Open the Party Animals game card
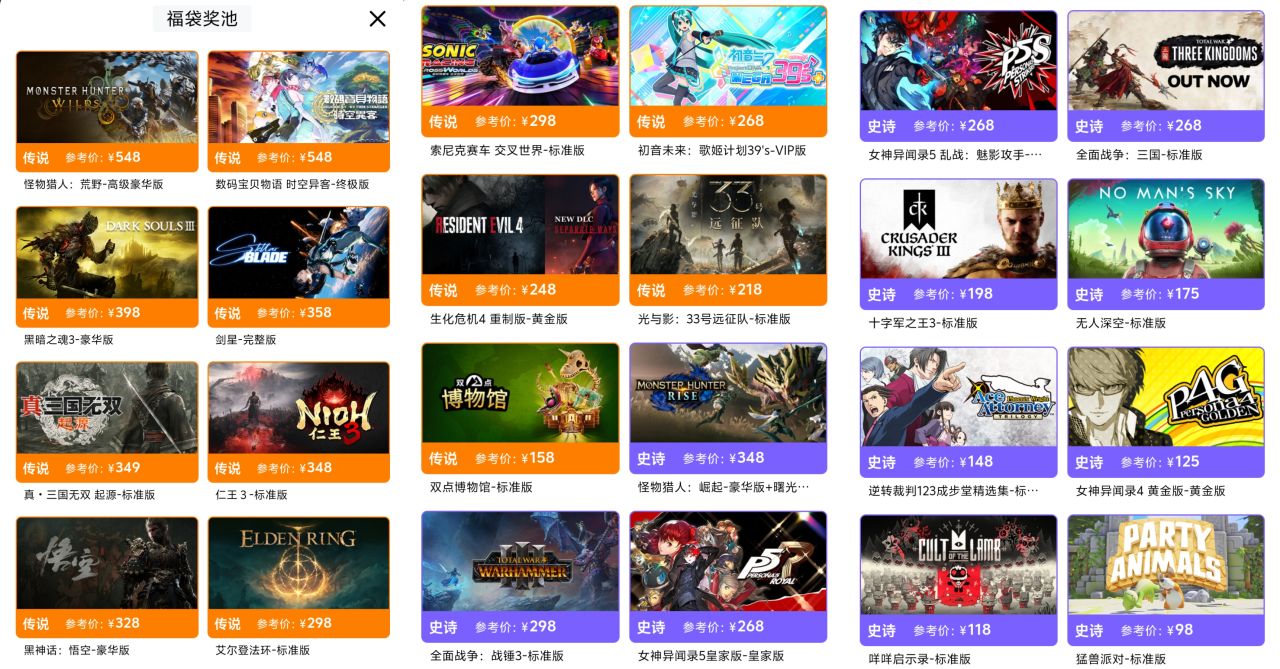 click(1166, 580)
